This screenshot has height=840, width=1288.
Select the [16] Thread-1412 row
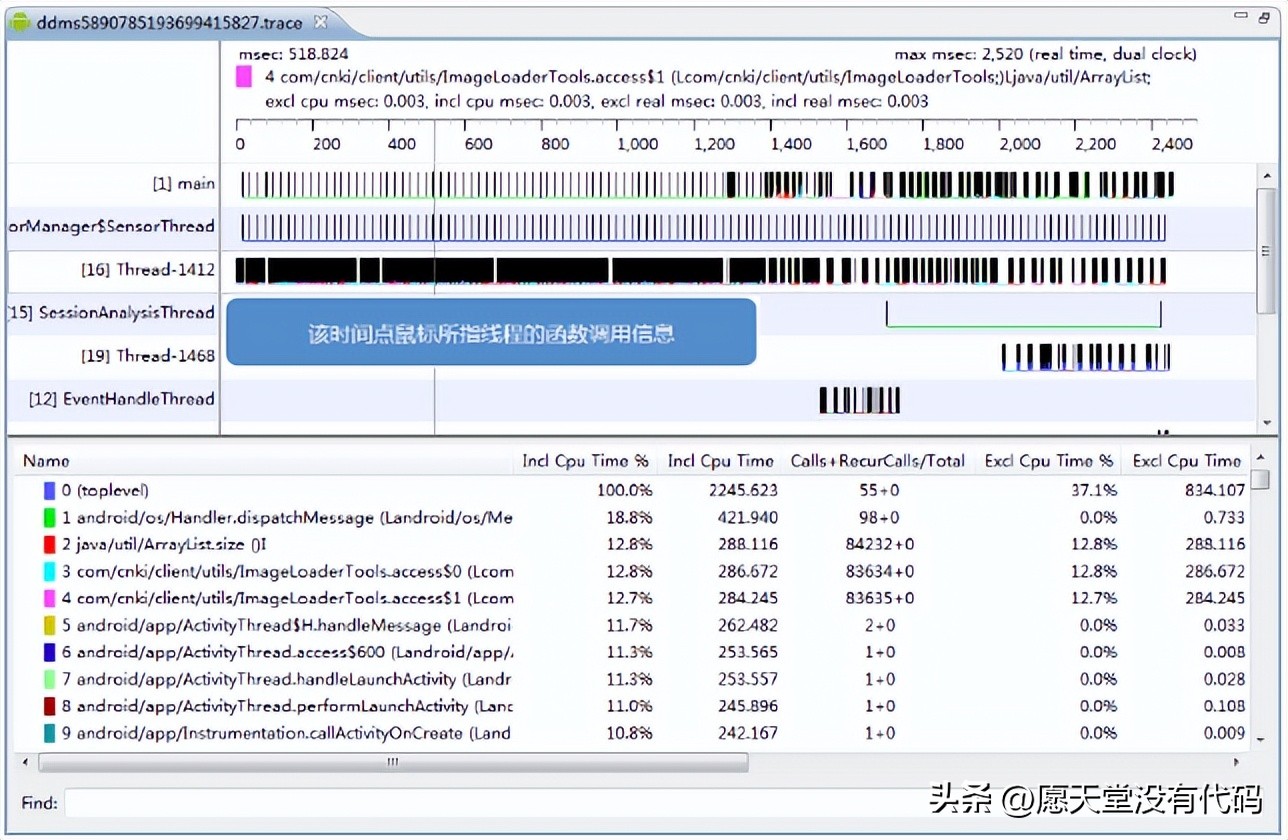point(150,269)
